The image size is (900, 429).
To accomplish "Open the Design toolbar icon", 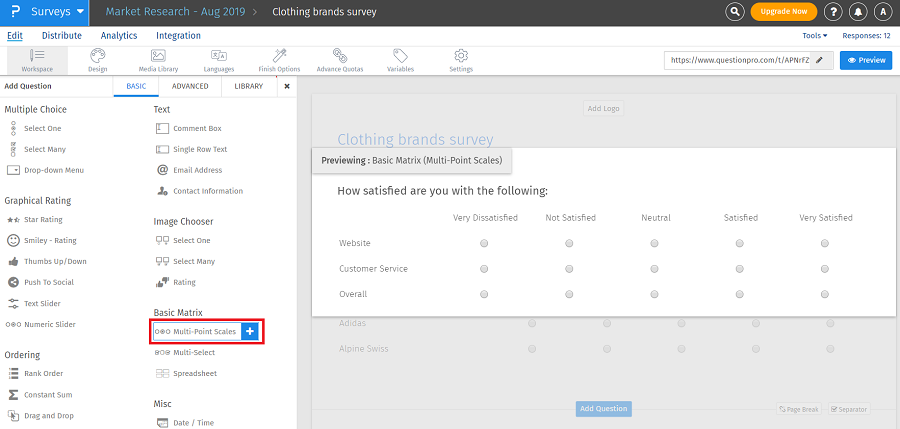I will (x=97, y=60).
